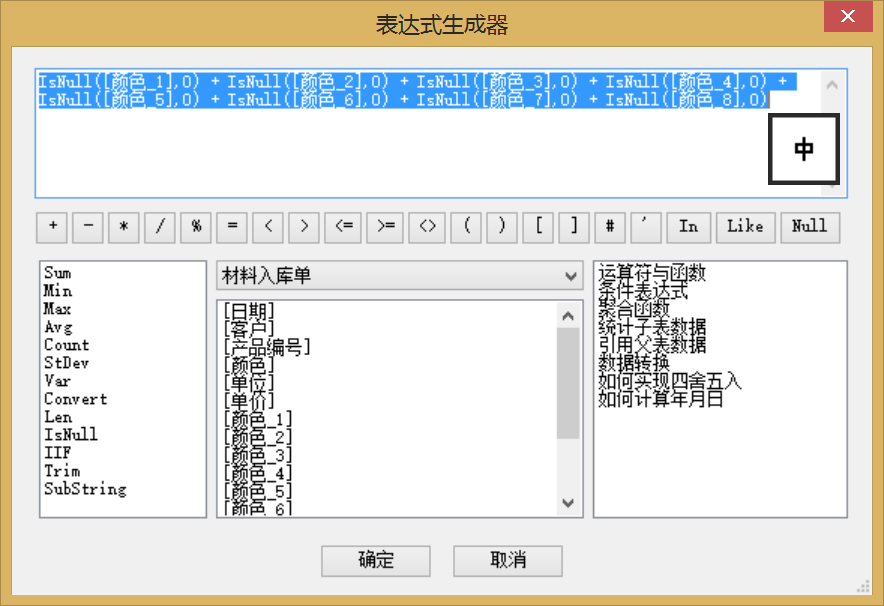The width and height of the screenshot is (884, 606).
Task: Select the Min function
Action: click(58, 291)
